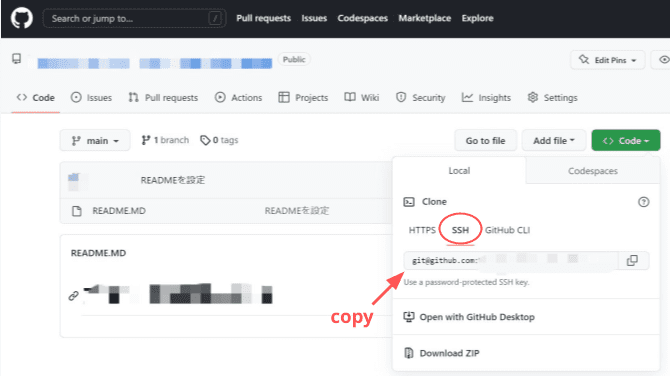
Task: Open the Wiki tab
Action: pyautogui.click(x=361, y=98)
